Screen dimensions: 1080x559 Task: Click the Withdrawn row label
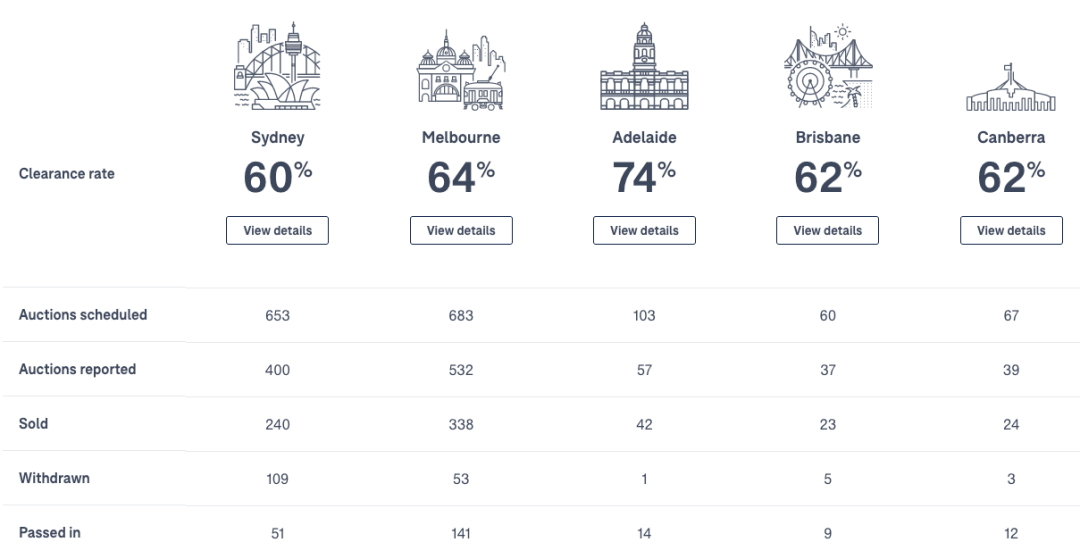54,478
